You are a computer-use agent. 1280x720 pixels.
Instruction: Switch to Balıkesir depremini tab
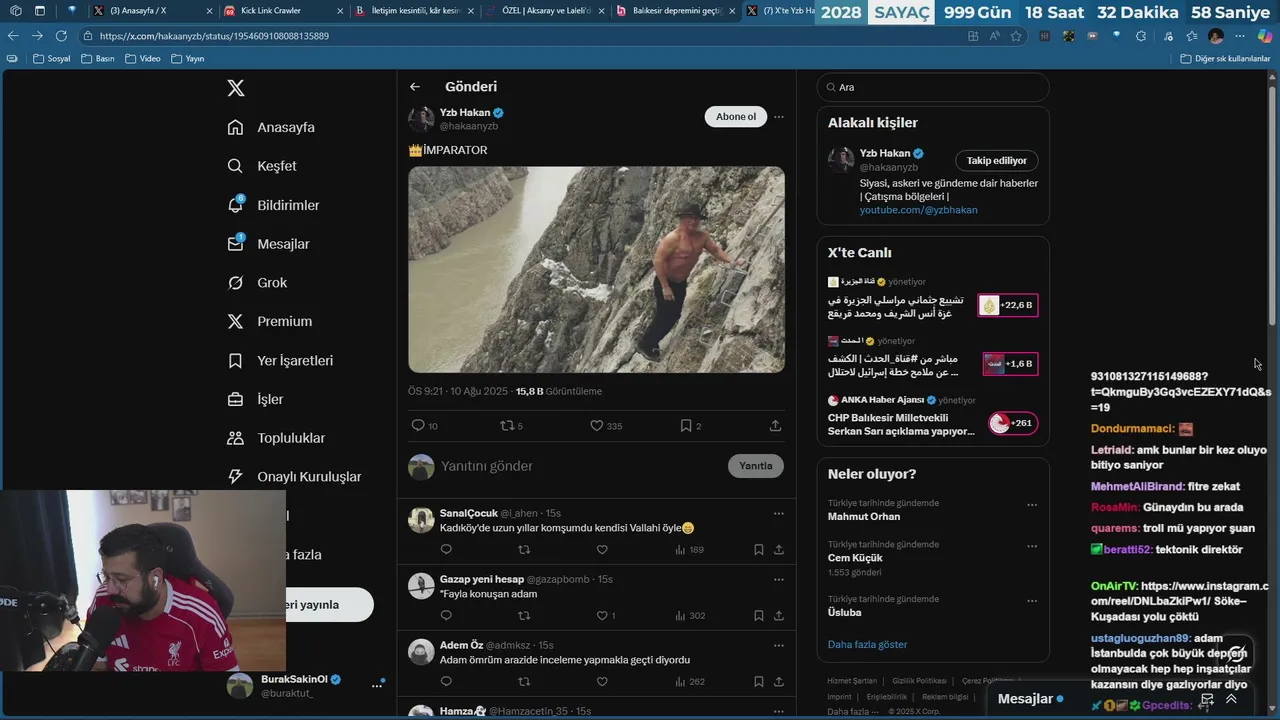coord(676,11)
